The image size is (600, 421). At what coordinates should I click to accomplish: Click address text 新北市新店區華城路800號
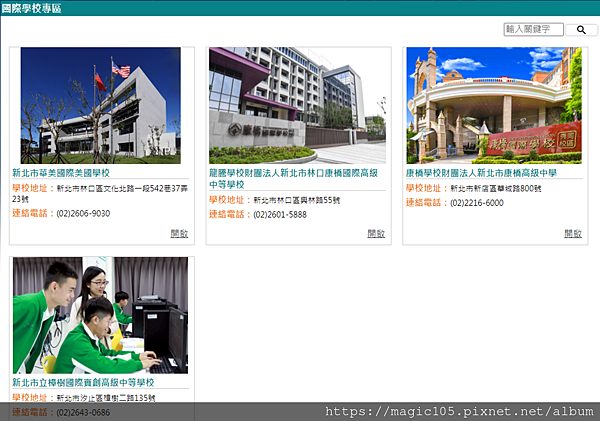click(496, 188)
